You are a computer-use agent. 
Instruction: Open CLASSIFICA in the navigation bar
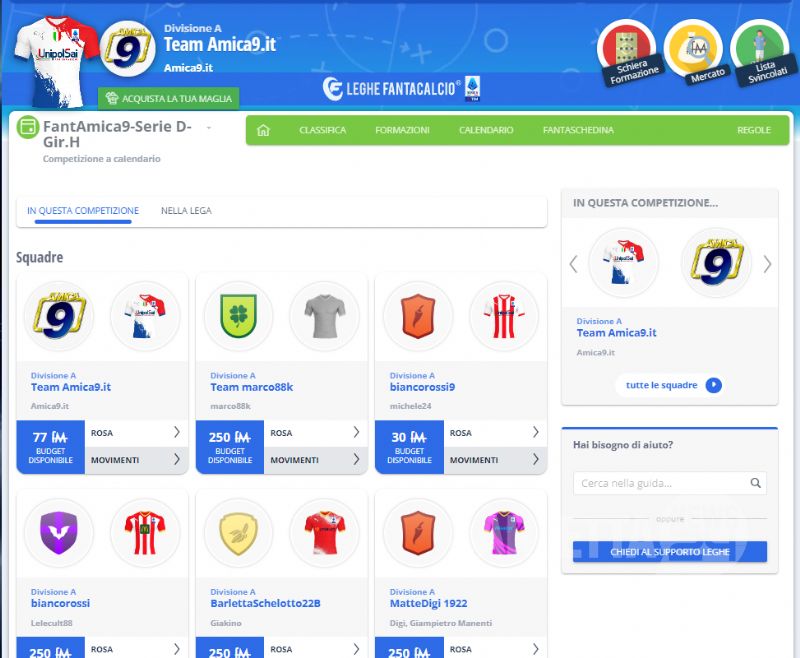[322, 130]
